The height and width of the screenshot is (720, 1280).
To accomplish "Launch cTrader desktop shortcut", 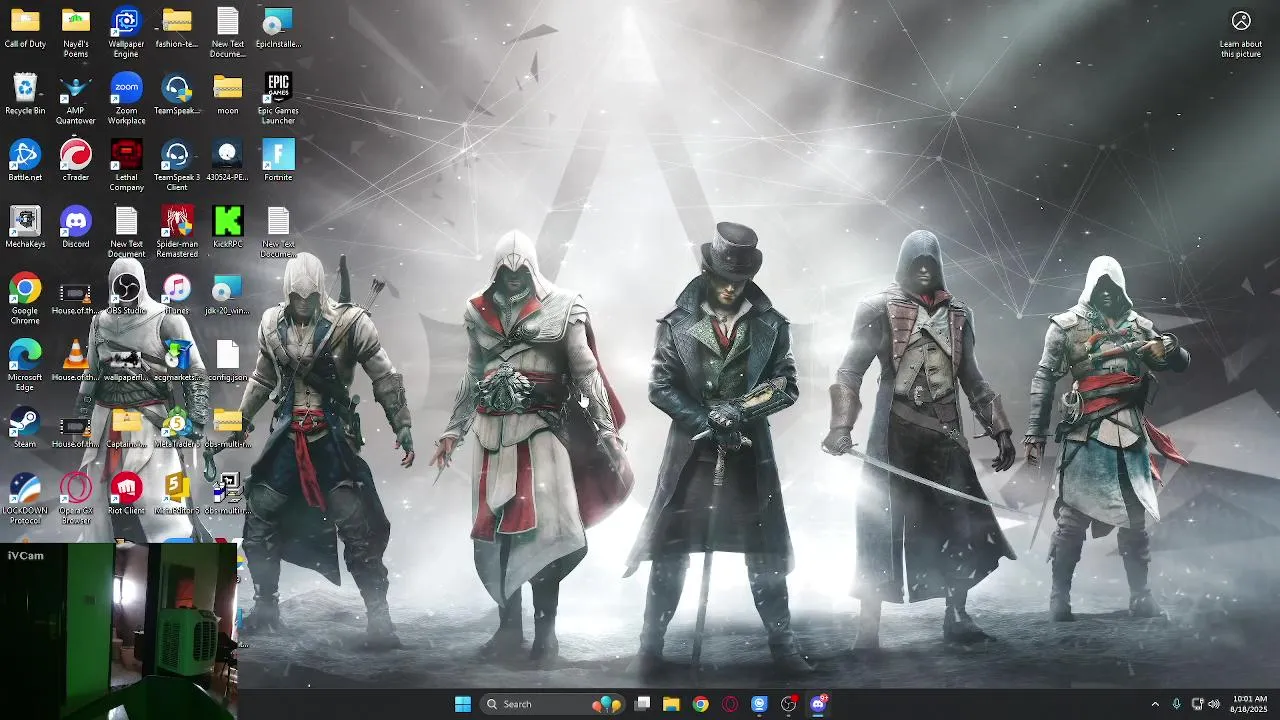I will (x=76, y=162).
